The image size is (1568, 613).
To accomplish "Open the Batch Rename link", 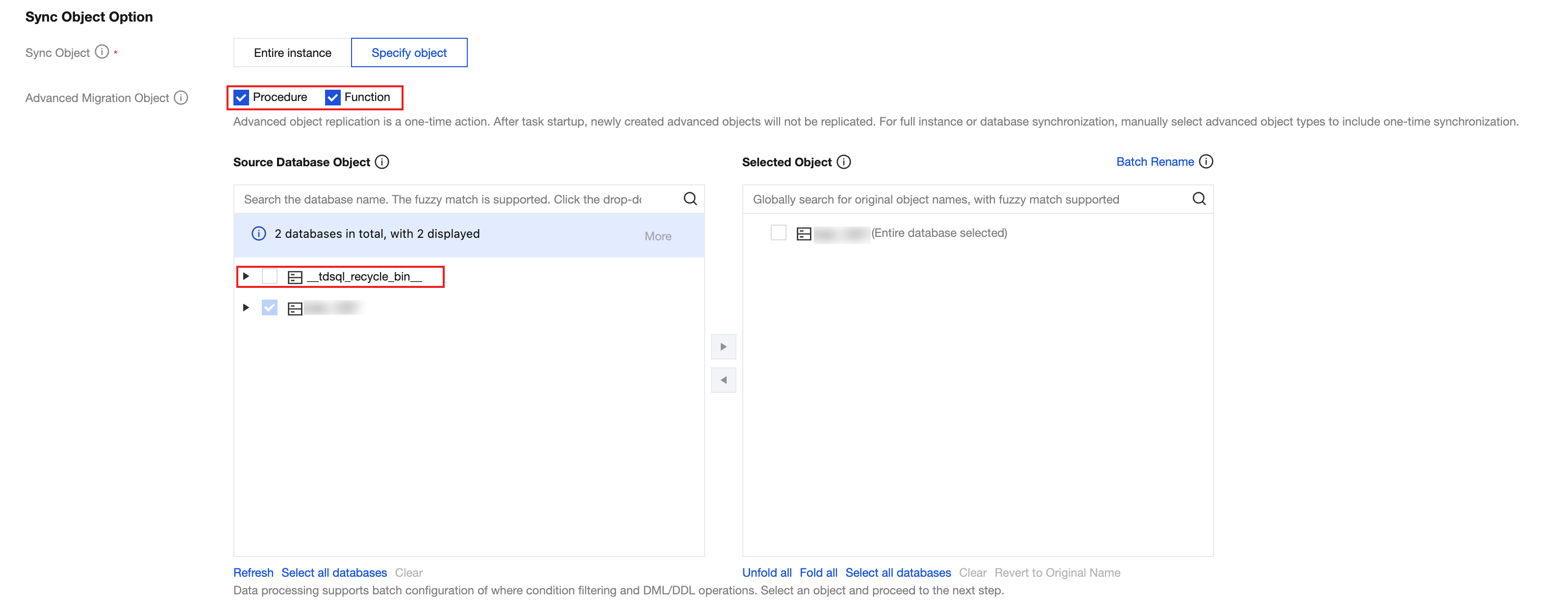I will tap(1154, 162).
